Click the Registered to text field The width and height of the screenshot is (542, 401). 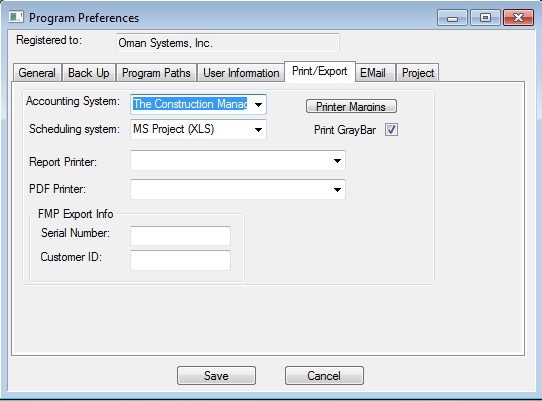(x=228, y=43)
